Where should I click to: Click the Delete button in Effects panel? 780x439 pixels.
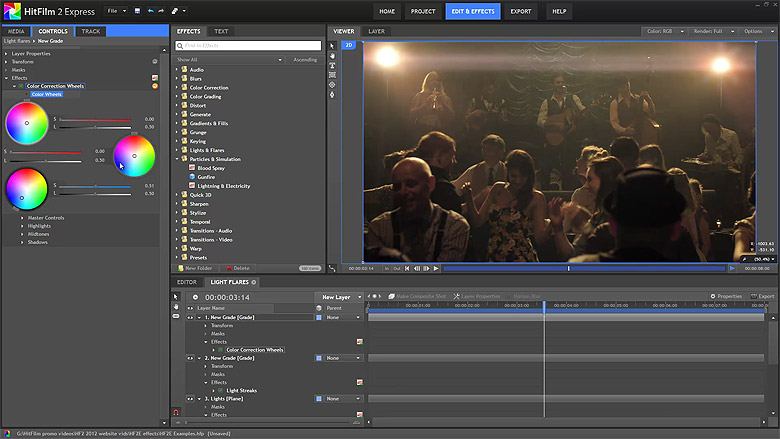tap(238, 268)
